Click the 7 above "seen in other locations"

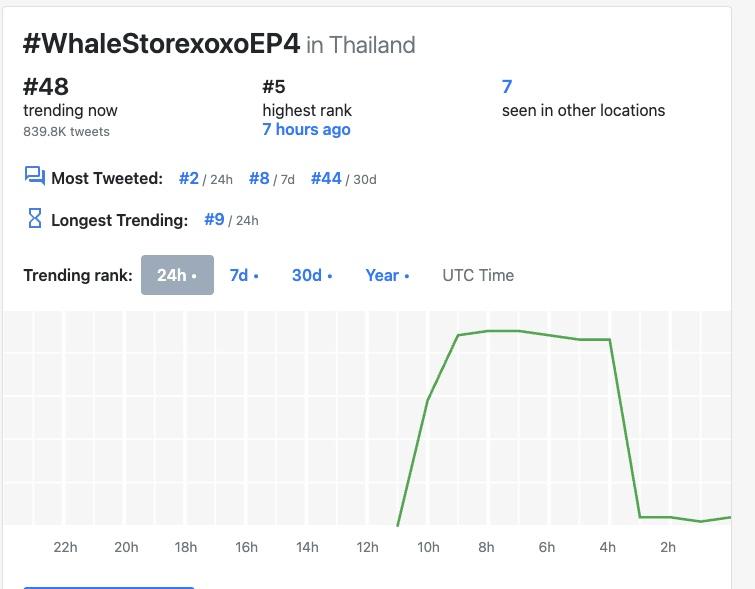(x=507, y=87)
